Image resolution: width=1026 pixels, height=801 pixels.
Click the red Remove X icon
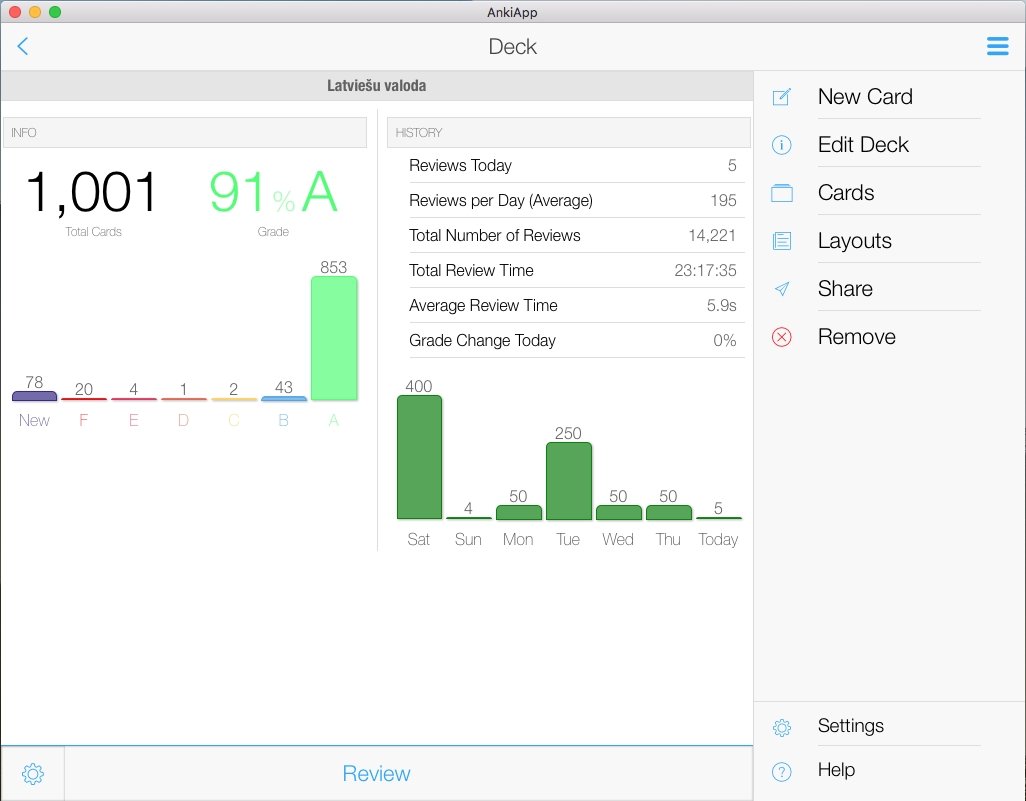click(x=782, y=337)
